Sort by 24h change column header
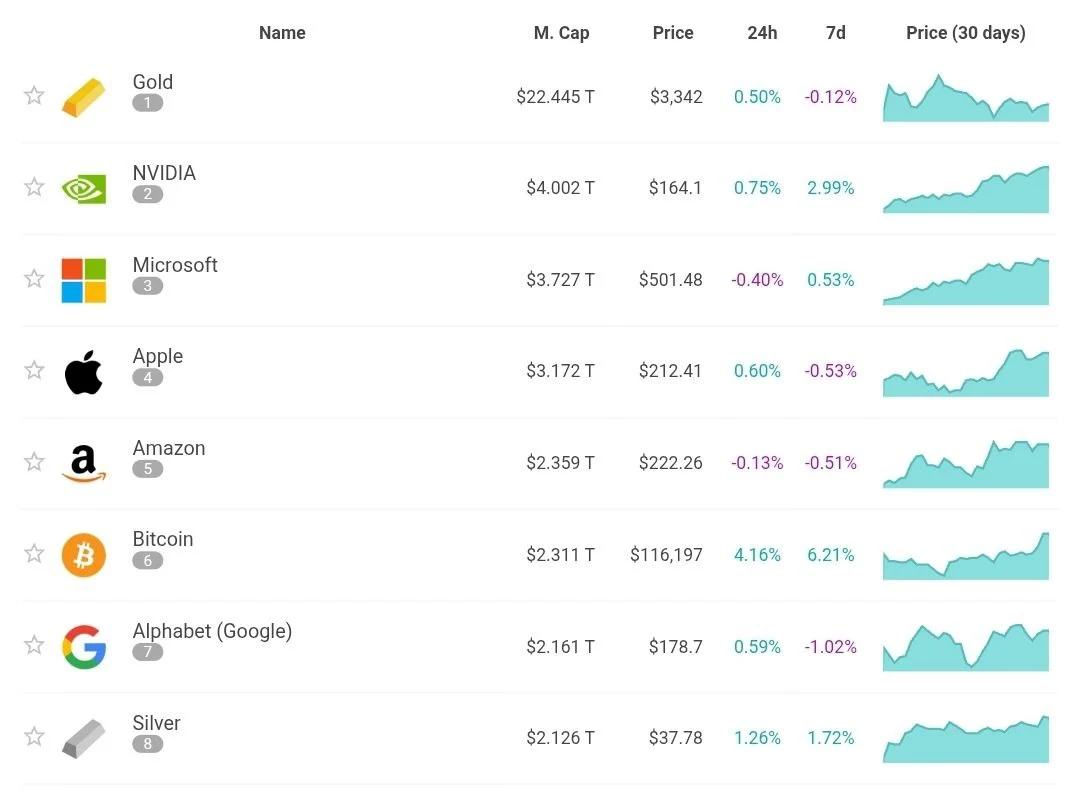Image resolution: width=1080 pixels, height=794 pixels. (762, 33)
